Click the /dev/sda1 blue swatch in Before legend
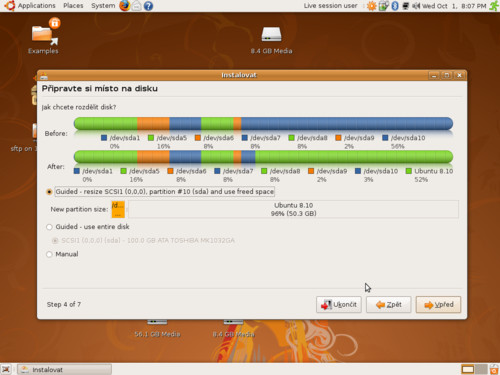 point(104,138)
